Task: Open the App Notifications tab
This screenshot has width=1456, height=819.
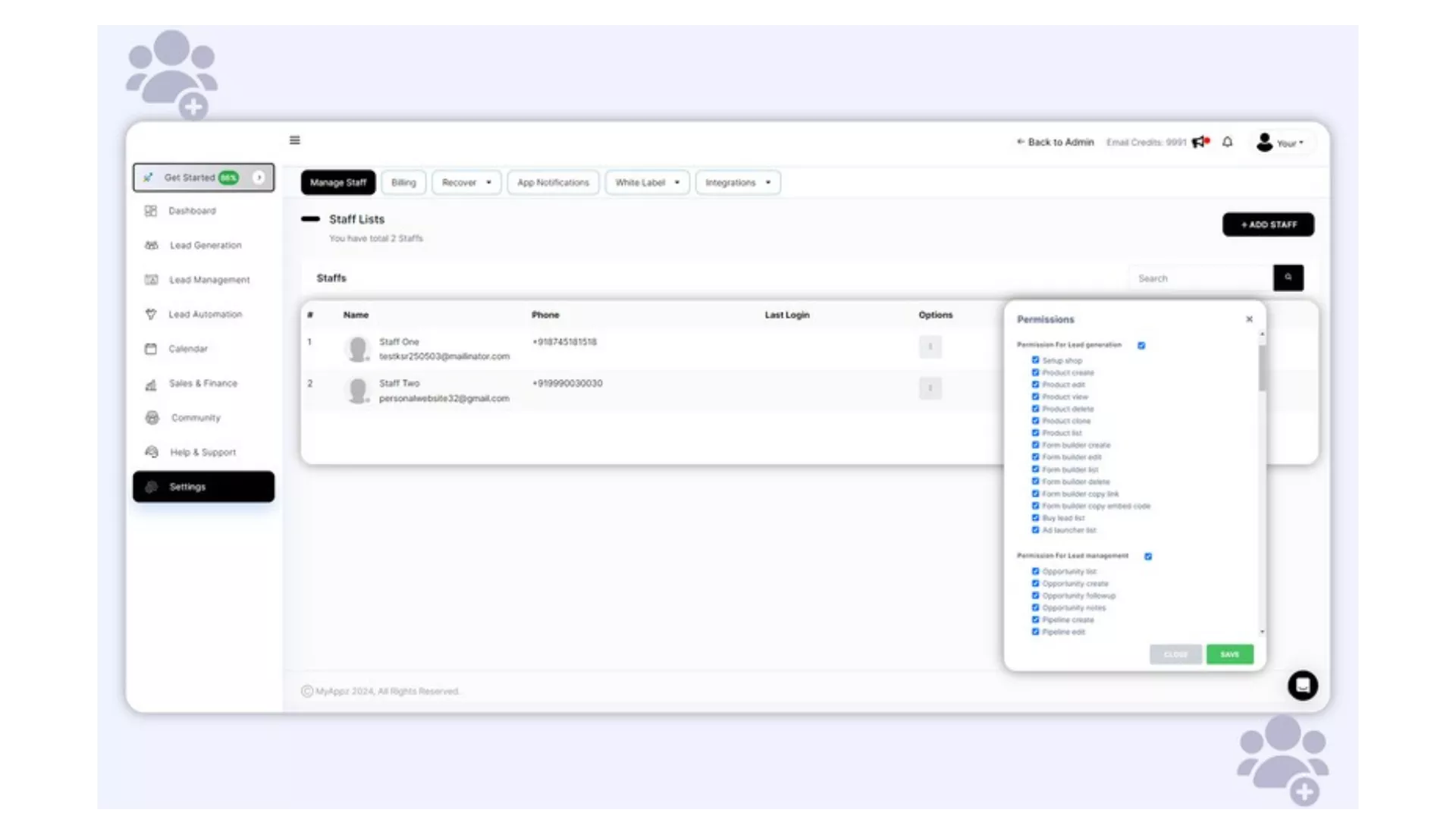Action: (553, 183)
